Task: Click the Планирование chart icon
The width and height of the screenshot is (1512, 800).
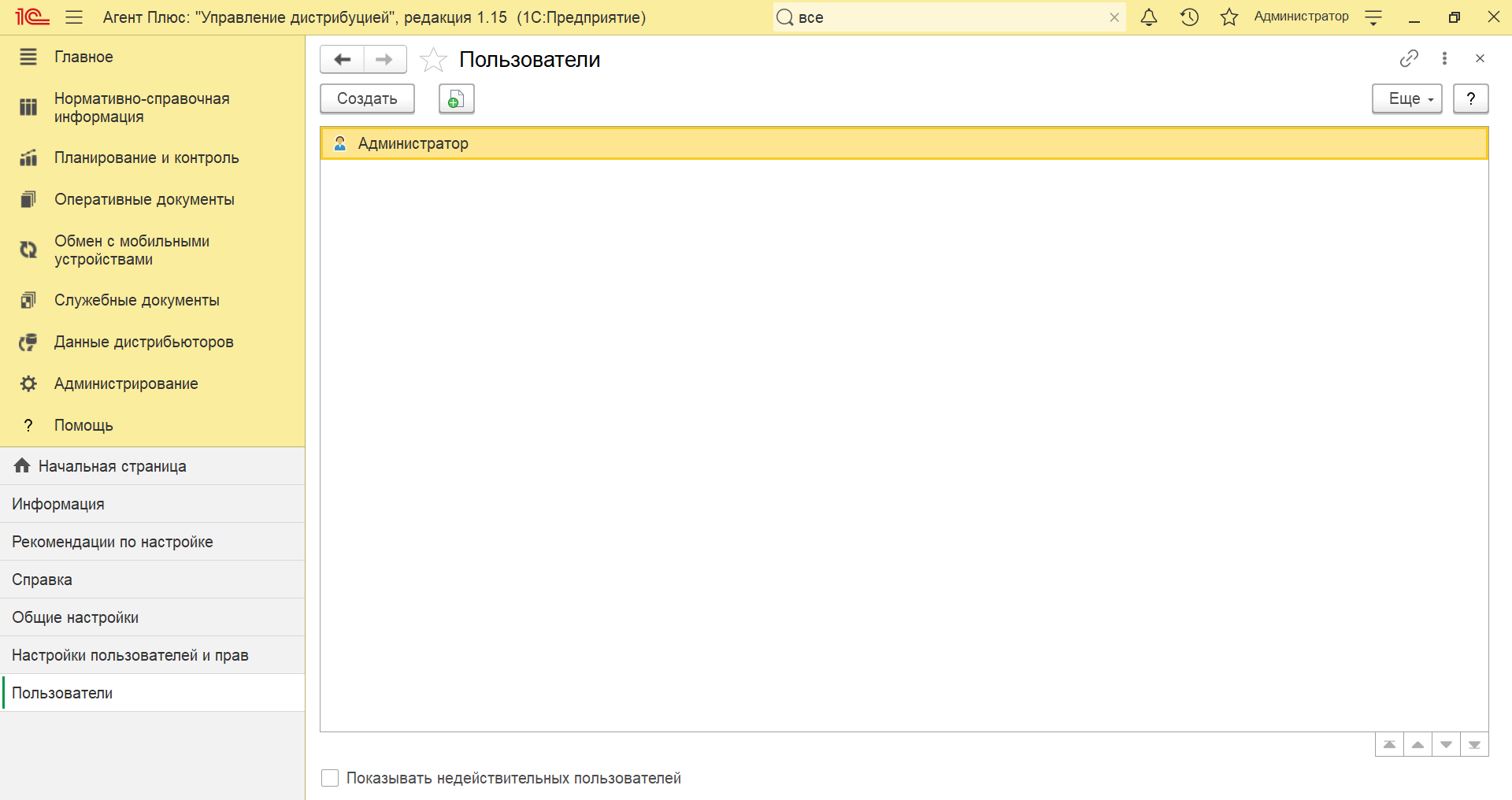Action: point(28,157)
